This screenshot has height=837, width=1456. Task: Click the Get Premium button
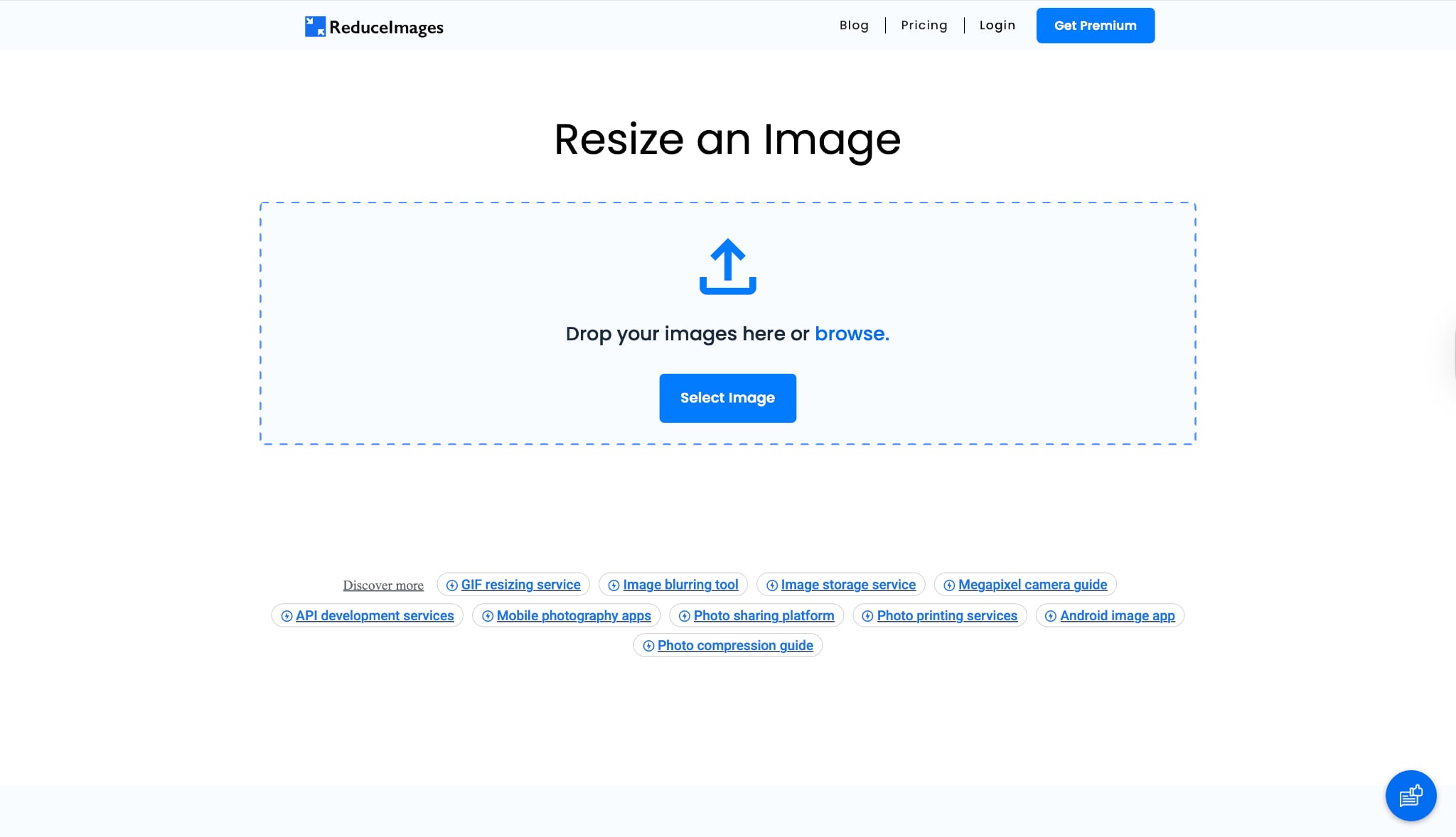pyautogui.click(x=1095, y=25)
